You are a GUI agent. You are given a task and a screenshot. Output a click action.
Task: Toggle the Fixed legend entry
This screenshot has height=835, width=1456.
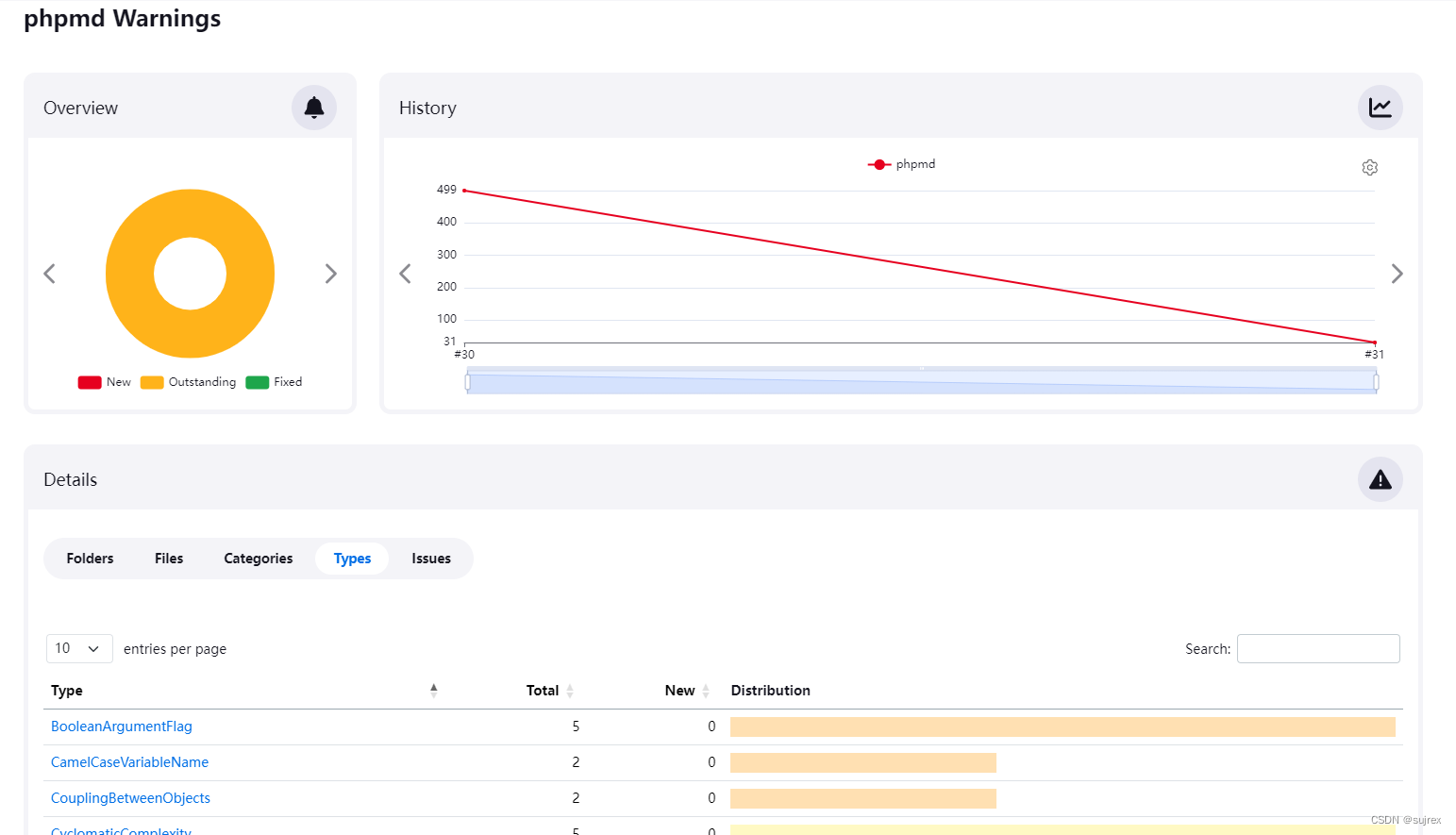click(275, 382)
